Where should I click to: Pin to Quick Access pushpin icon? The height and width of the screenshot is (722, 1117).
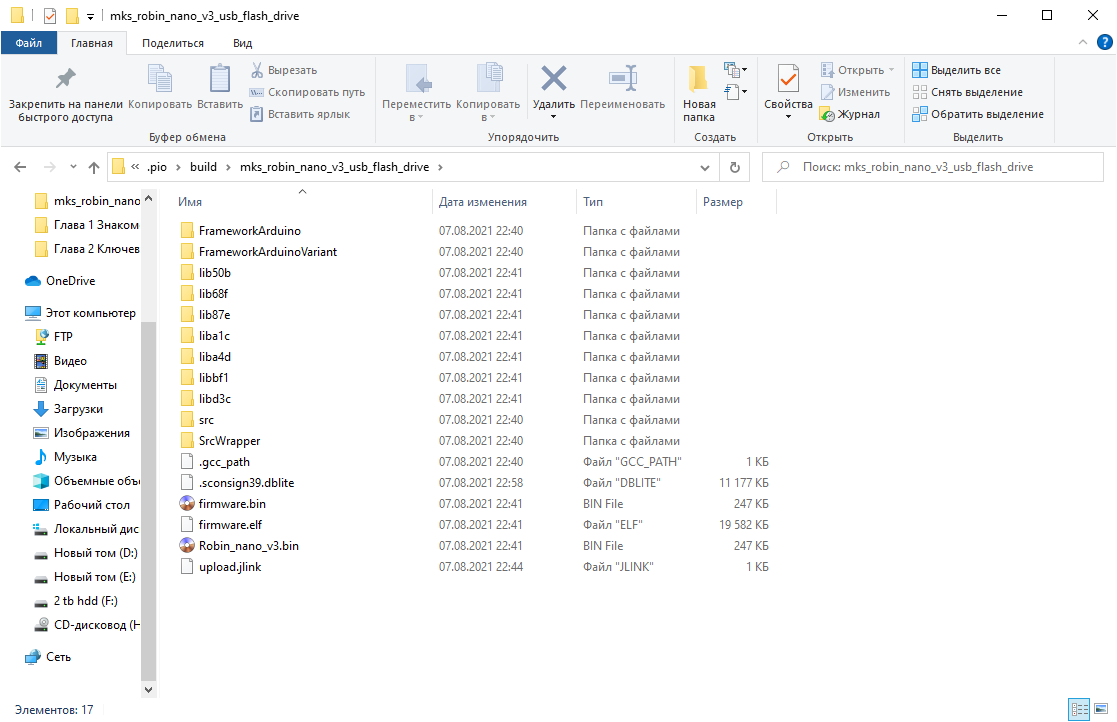pos(66,78)
